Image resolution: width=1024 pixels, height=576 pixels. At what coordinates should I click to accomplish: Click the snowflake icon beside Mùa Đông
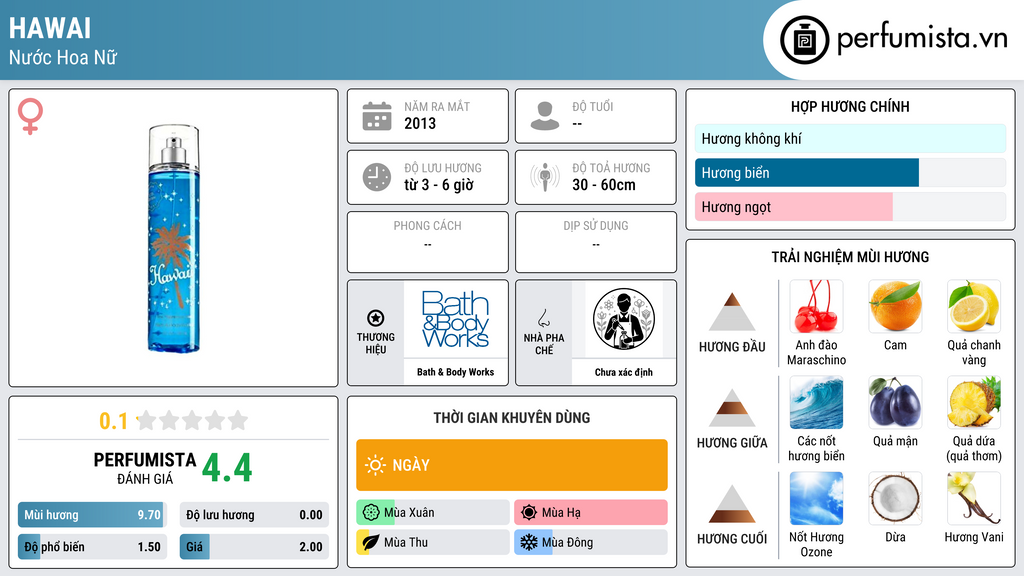529,542
